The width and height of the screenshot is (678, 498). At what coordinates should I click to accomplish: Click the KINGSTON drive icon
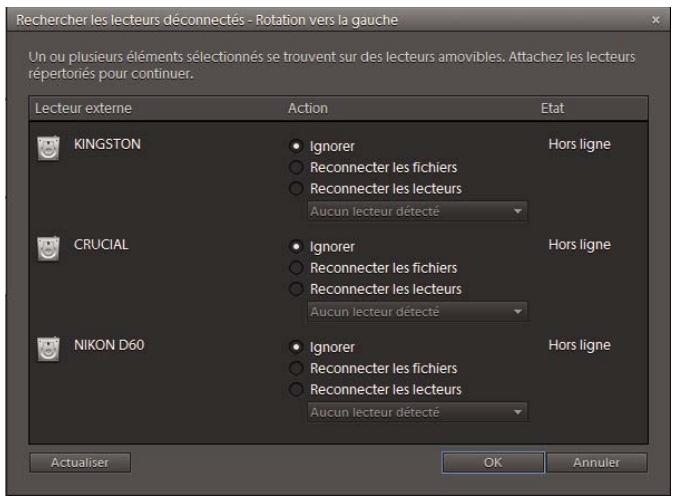[48, 148]
